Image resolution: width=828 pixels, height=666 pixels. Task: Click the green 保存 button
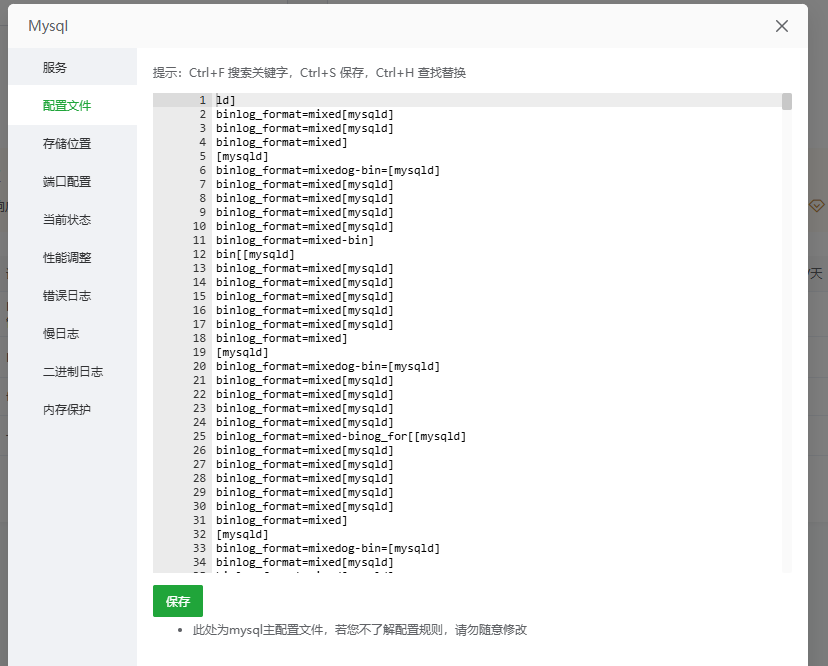(x=178, y=601)
